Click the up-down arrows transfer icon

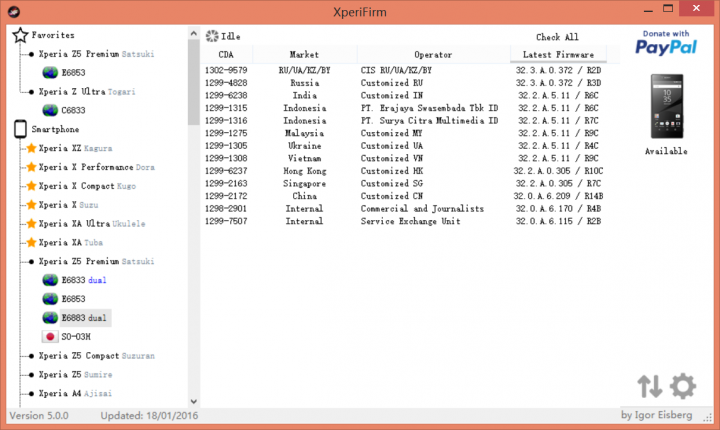650,386
